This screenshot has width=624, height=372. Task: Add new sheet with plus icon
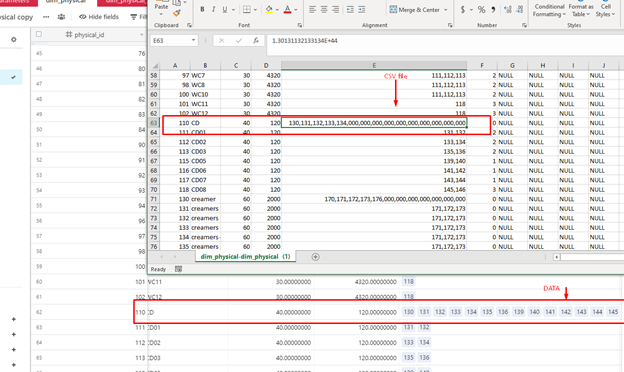(x=315, y=257)
